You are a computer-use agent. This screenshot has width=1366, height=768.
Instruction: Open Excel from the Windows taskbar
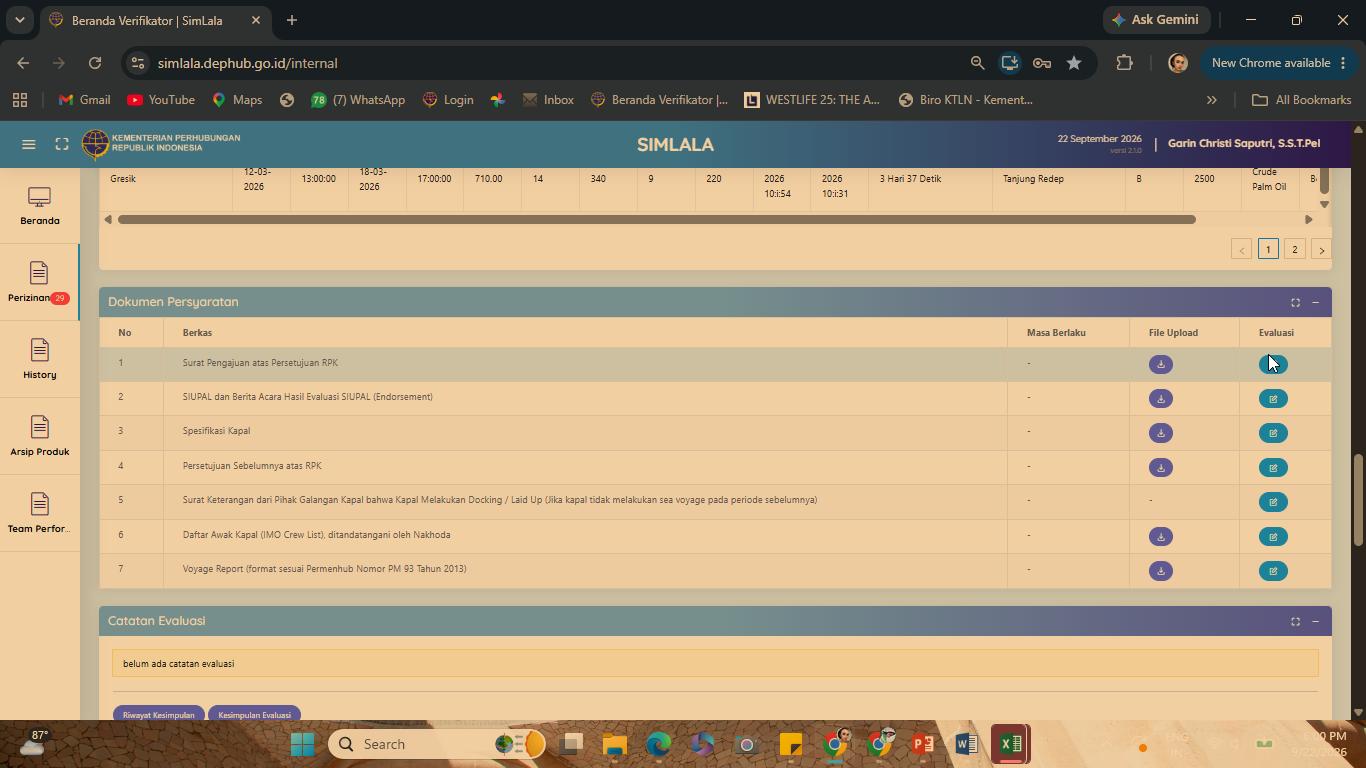[1010, 744]
